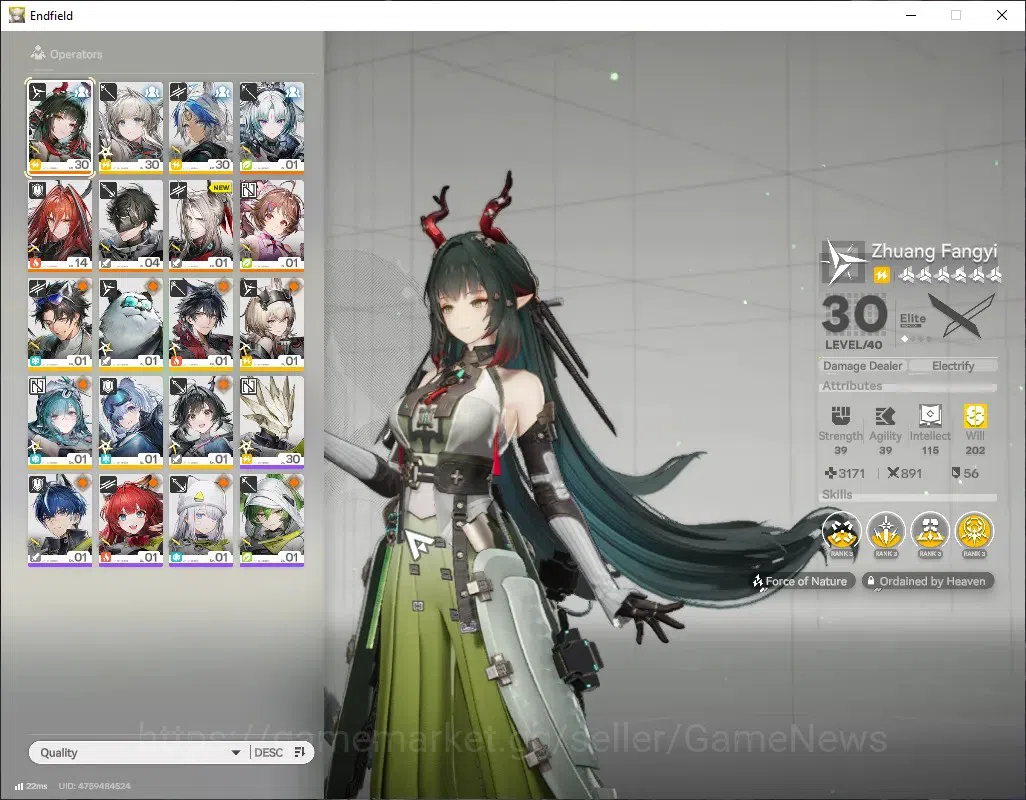
Task: Click the Intellect book icon
Action: [x=930, y=415]
